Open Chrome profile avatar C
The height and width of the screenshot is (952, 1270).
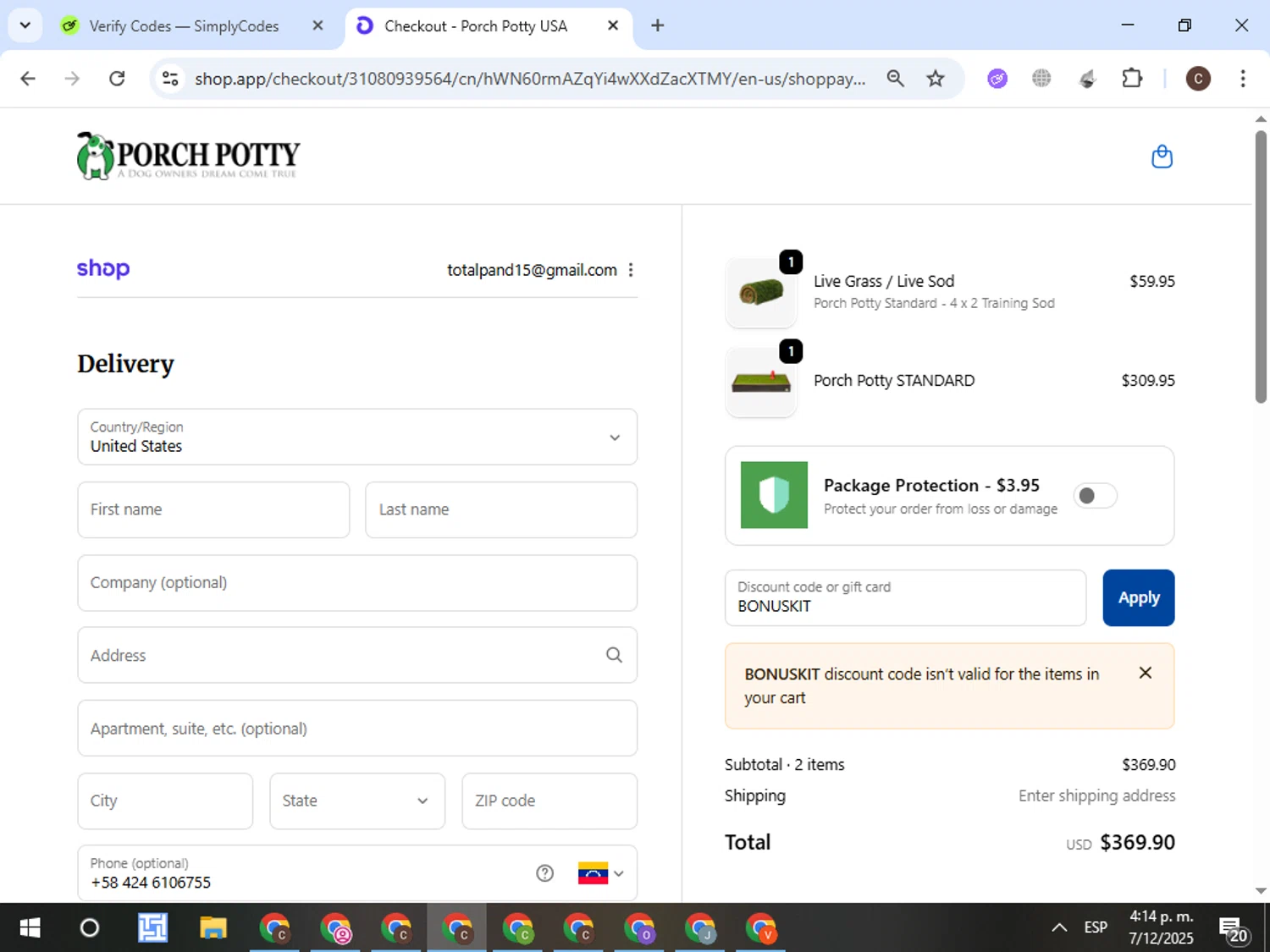[x=1198, y=79]
